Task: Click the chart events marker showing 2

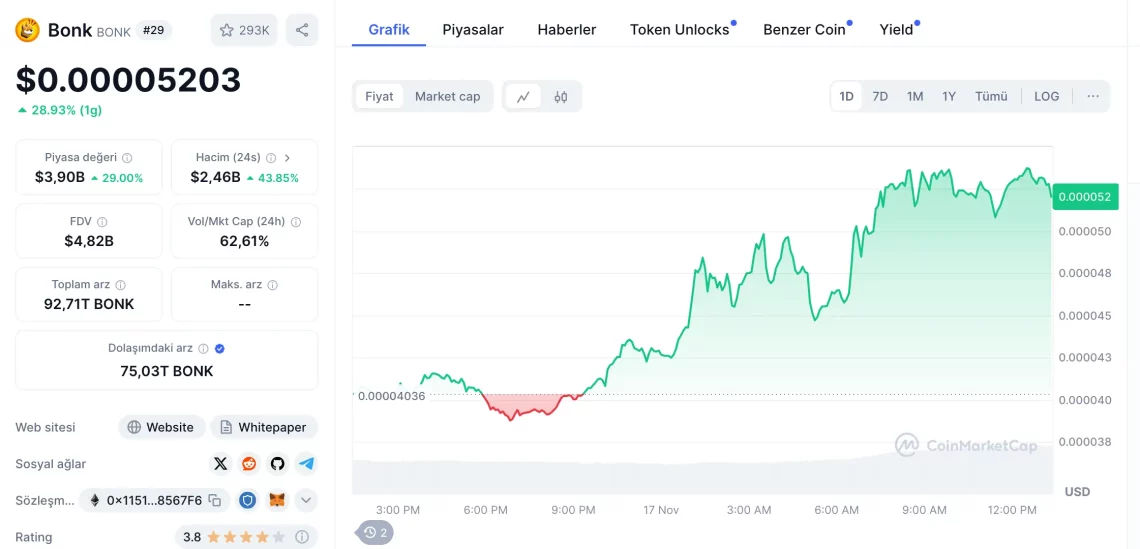Action: point(376,533)
